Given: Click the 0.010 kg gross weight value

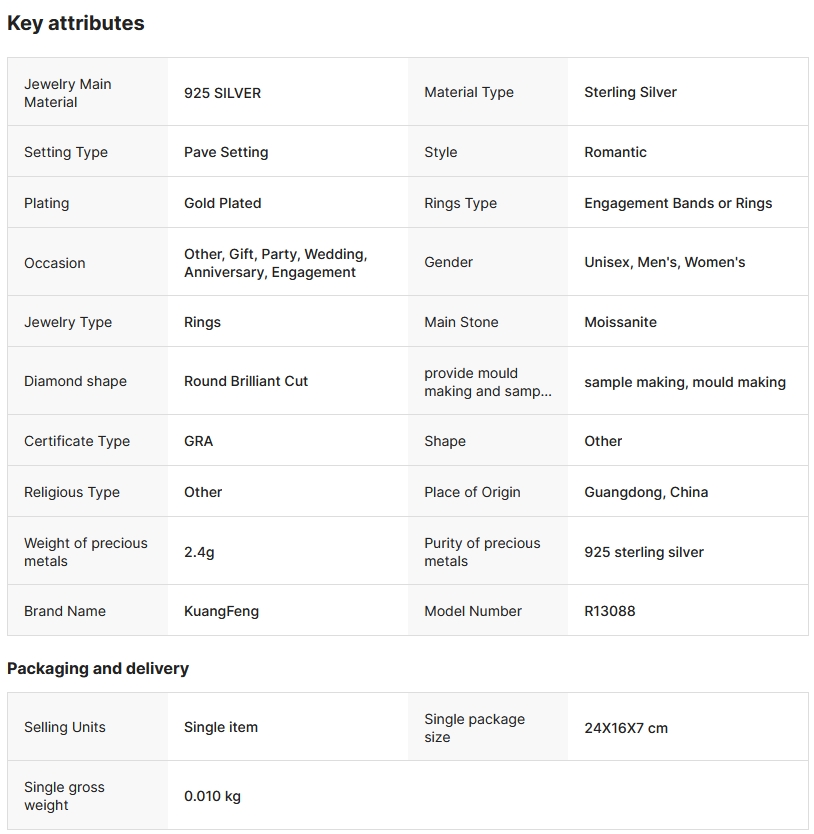Looking at the screenshot, I should pyautogui.click(x=212, y=797).
